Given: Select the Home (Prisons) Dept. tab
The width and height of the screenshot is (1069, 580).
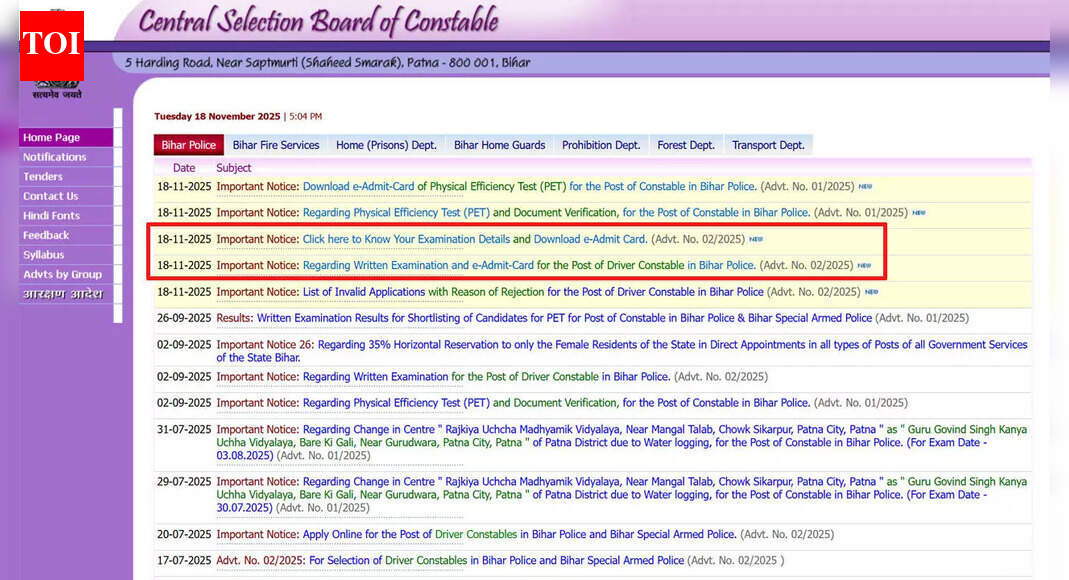Looking at the screenshot, I should (386, 145).
